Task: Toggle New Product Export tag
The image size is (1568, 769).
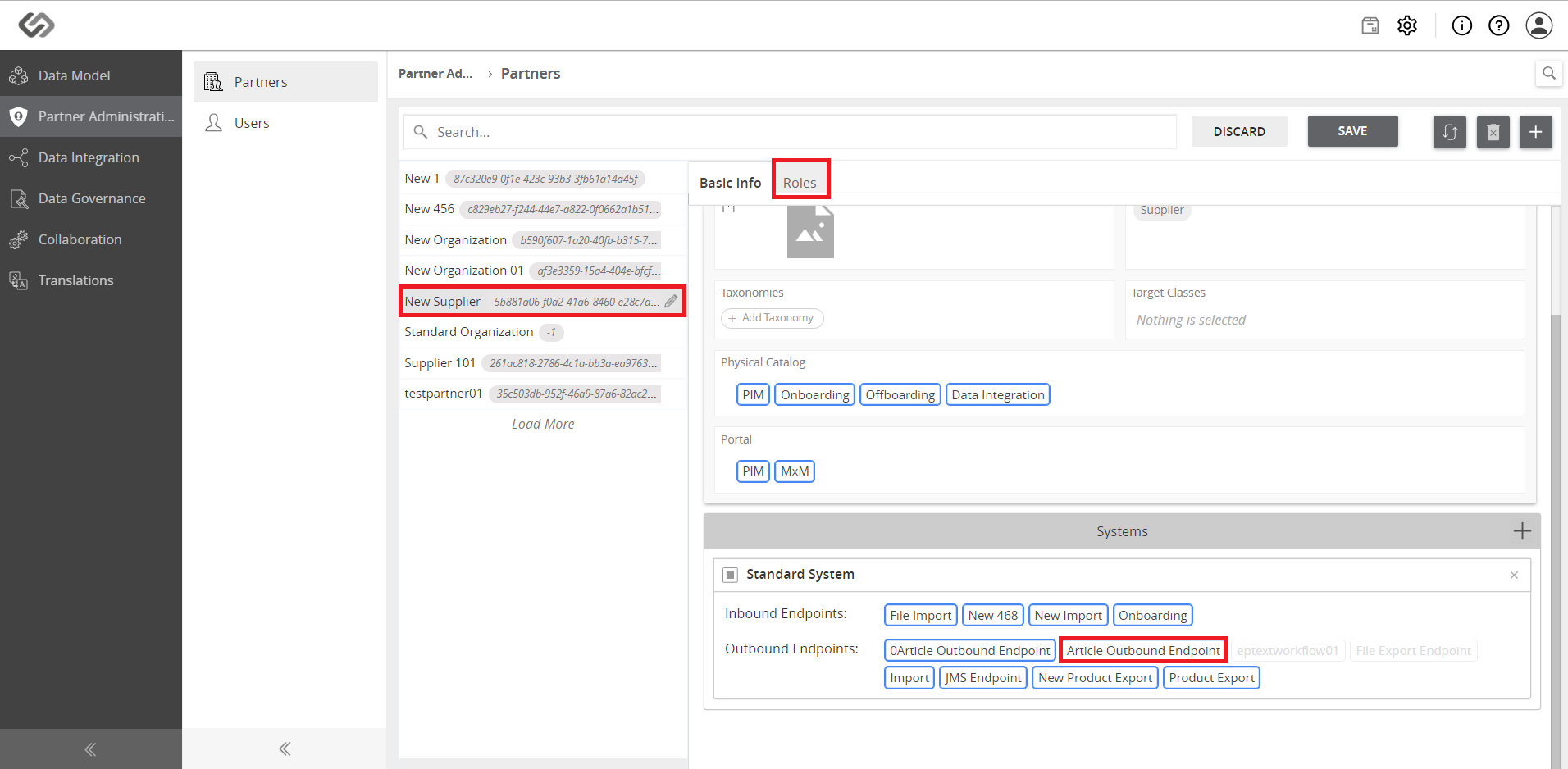Action: (1095, 677)
